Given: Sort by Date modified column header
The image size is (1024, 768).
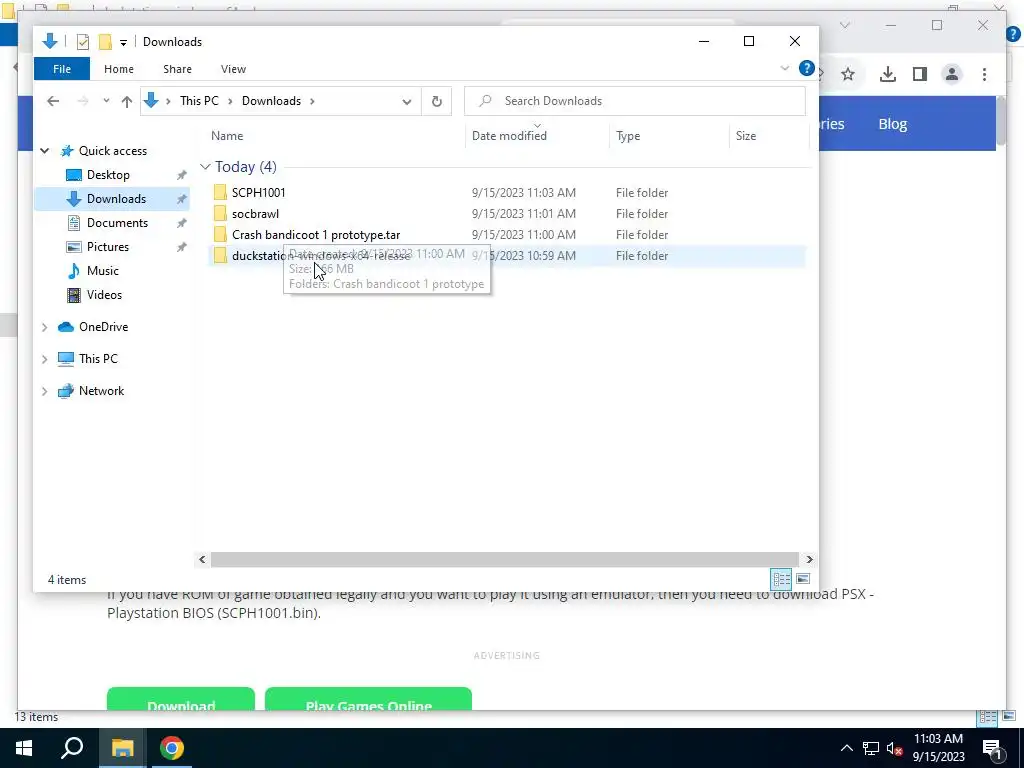Looking at the screenshot, I should pos(509,136).
